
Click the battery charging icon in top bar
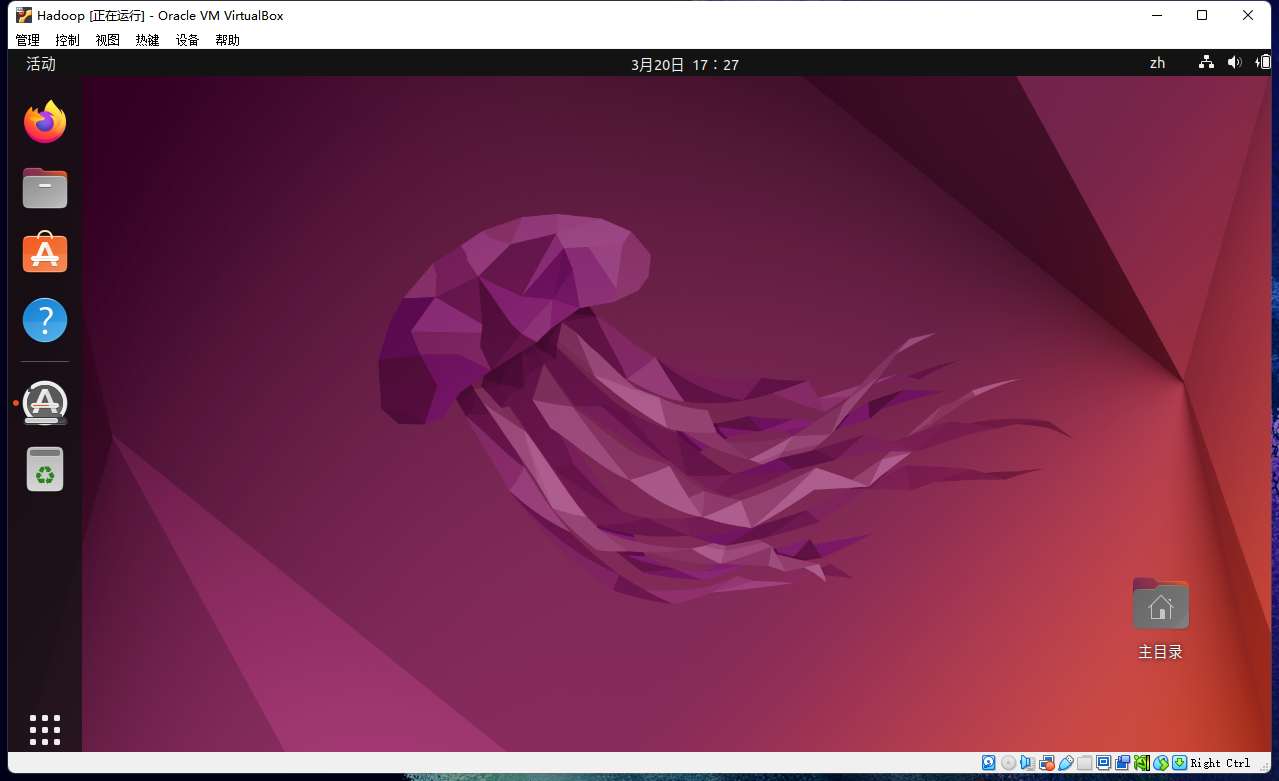point(1264,63)
